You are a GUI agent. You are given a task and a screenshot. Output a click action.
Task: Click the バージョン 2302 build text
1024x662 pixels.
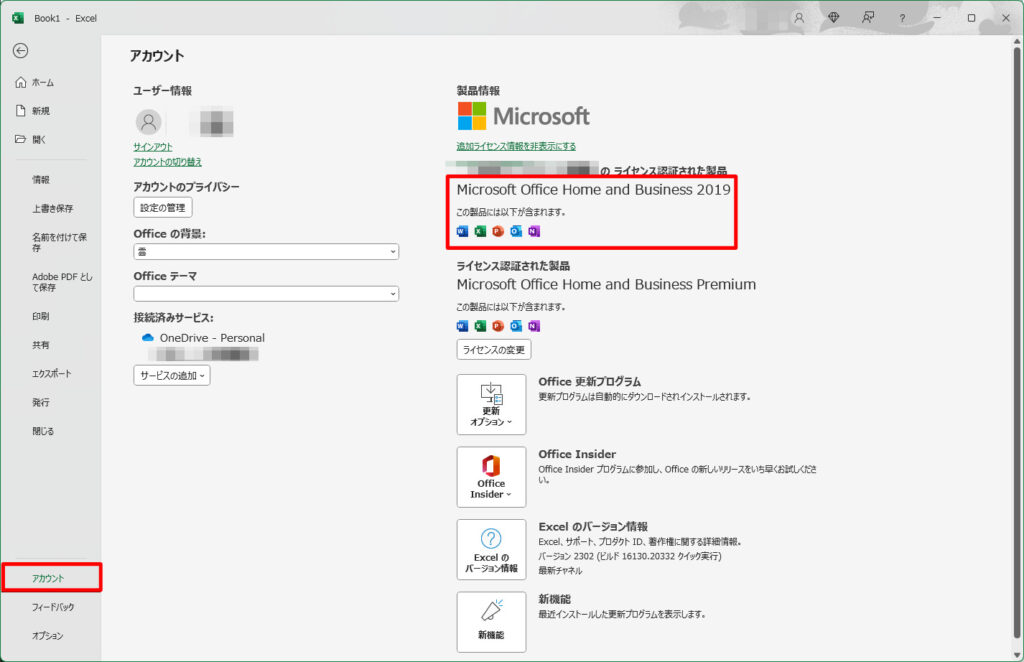[630, 556]
